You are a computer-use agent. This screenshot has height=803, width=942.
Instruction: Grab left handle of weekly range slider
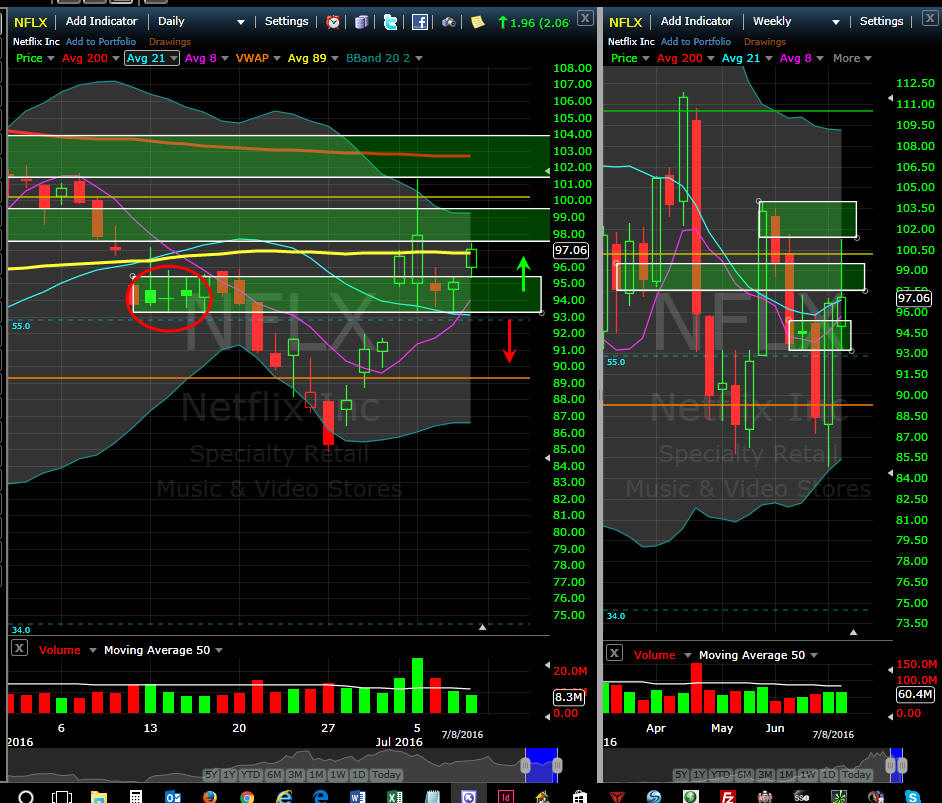890,765
